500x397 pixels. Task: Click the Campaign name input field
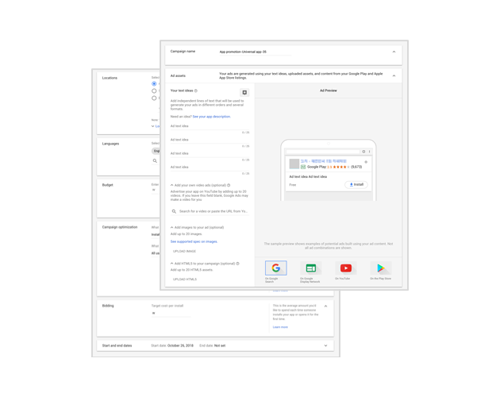[x=255, y=52]
